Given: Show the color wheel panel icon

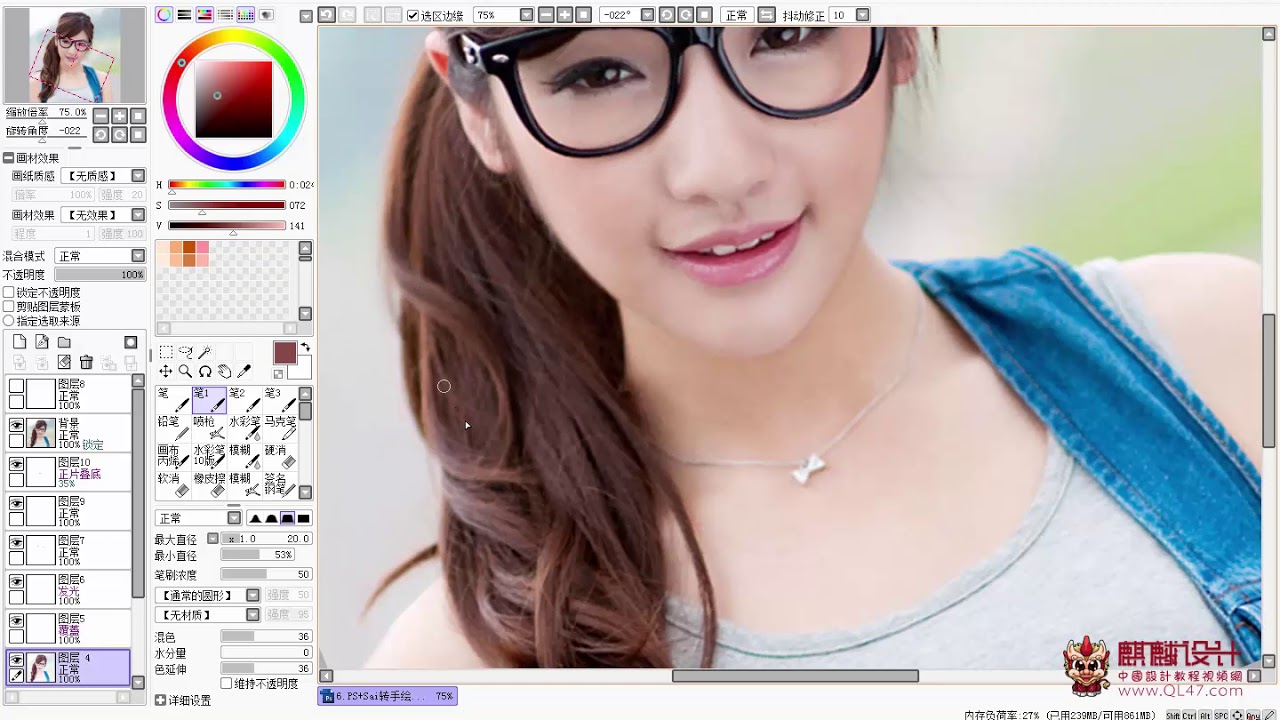Looking at the screenshot, I should click(x=164, y=15).
